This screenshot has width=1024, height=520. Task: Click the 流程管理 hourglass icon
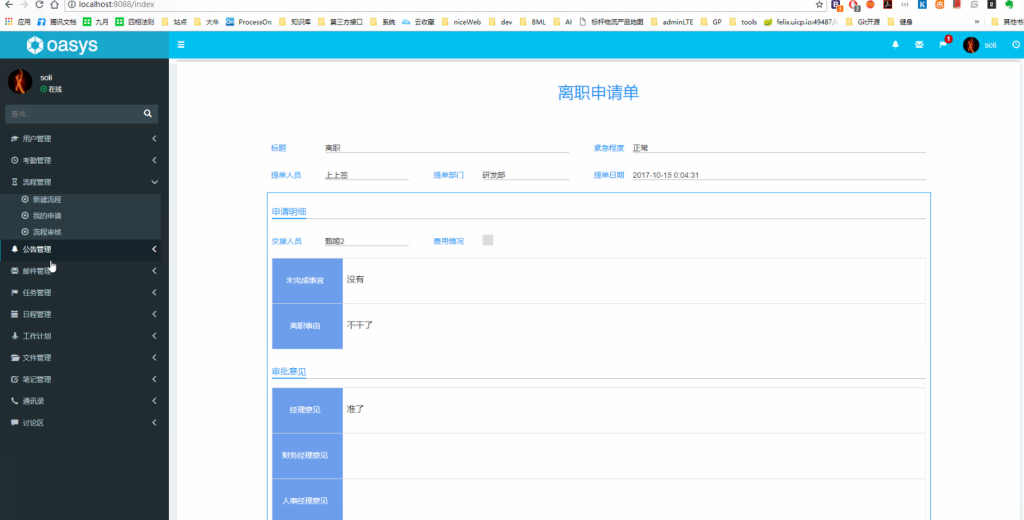[15, 182]
